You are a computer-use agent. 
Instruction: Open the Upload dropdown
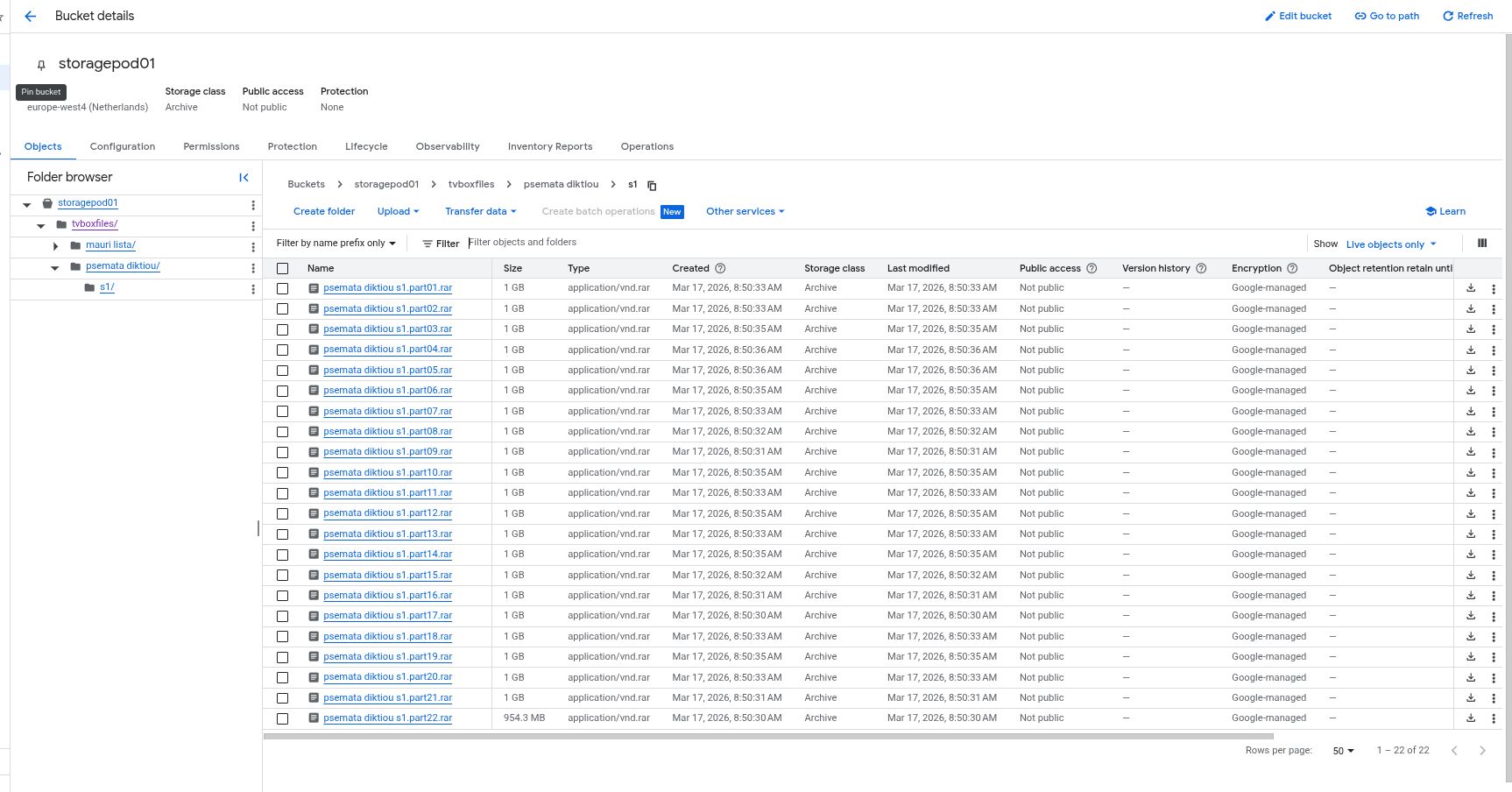pos(398,211)
